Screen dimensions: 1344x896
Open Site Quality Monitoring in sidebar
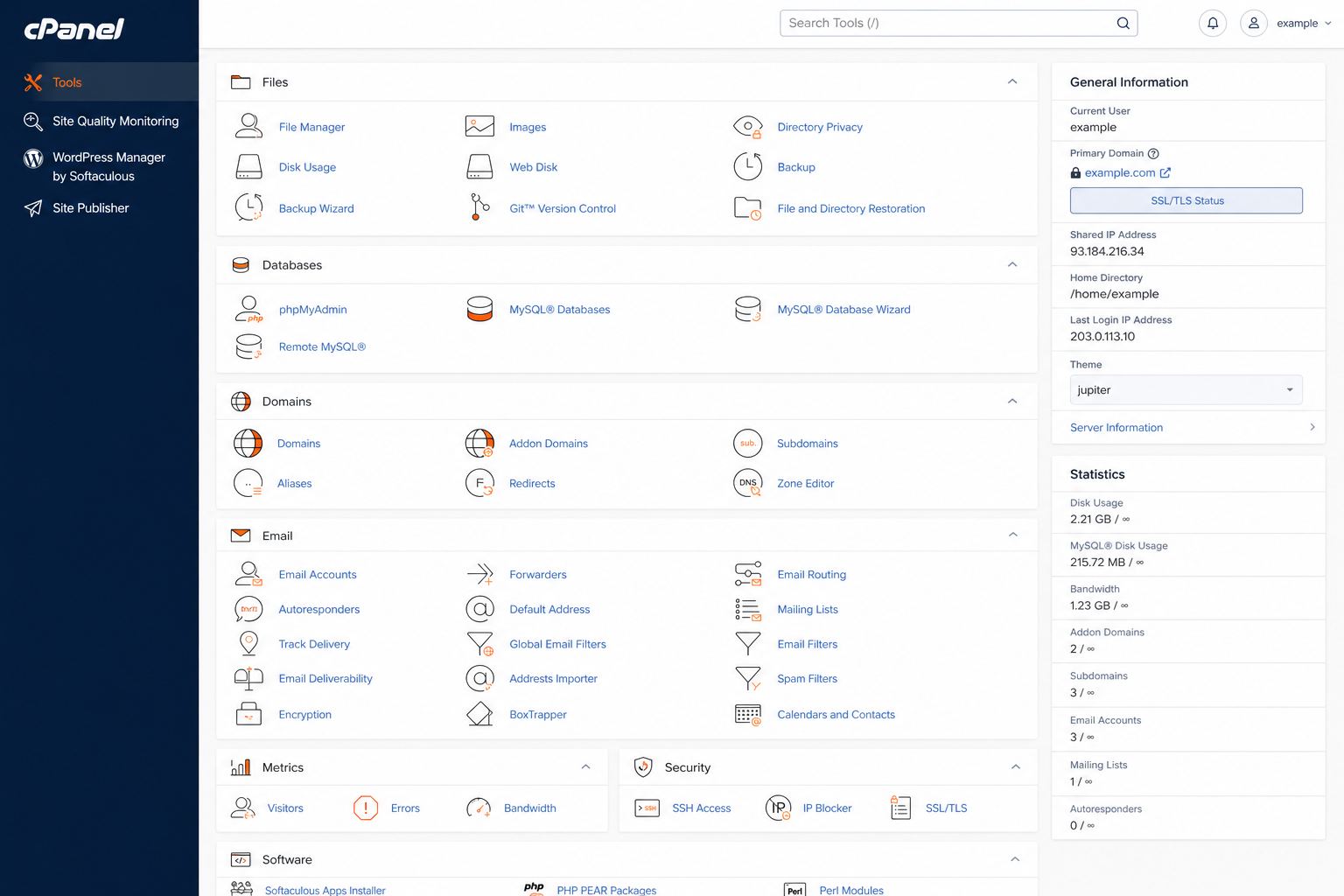(100, 121)
